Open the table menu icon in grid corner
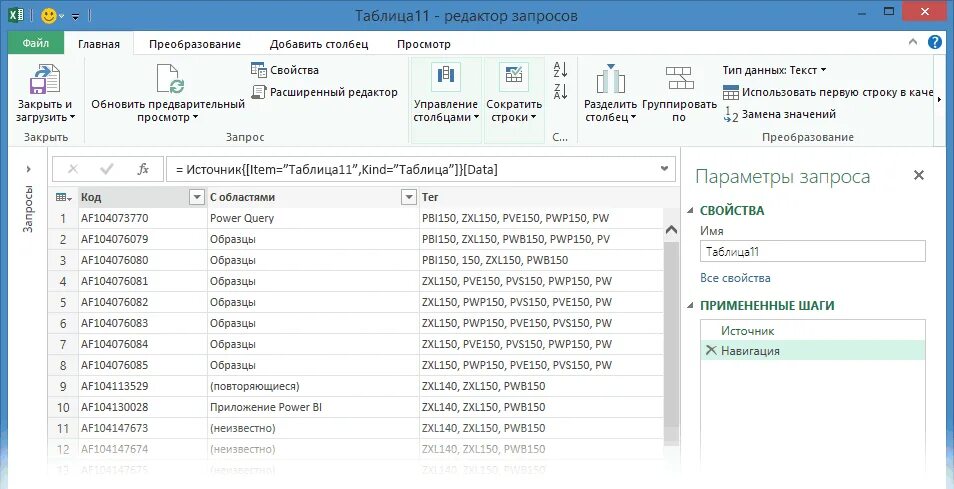Image resolution: width=954 pixels, height=489 pixels. pyautogui.click(x=63, y=197)
